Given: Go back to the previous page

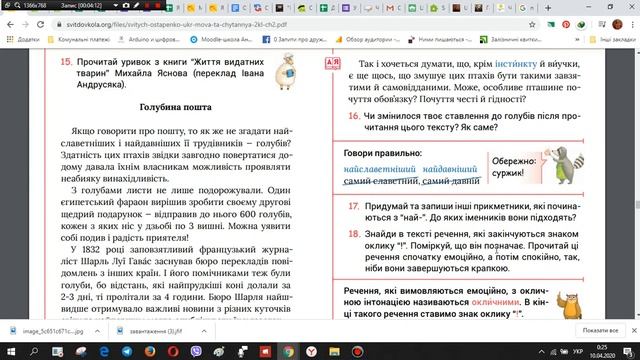Looking at the screenshot, I should (10, 24).
